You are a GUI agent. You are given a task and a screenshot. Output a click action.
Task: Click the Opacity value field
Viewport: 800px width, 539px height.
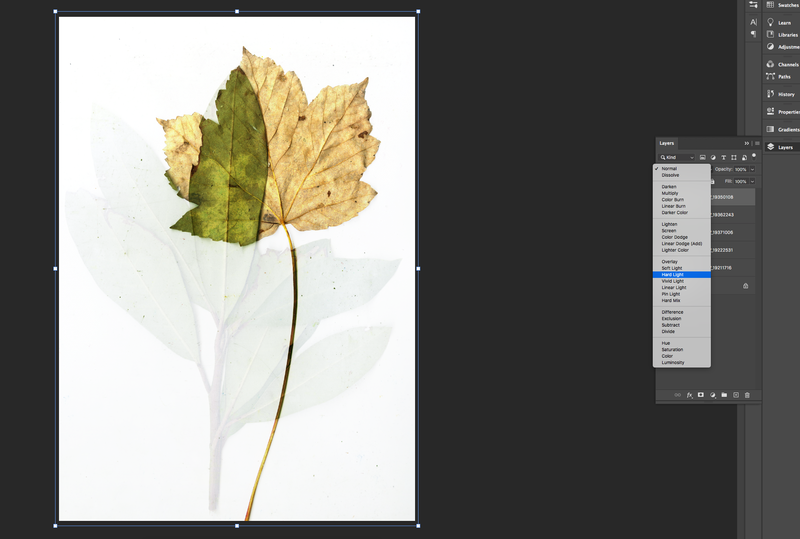(741, 169)
